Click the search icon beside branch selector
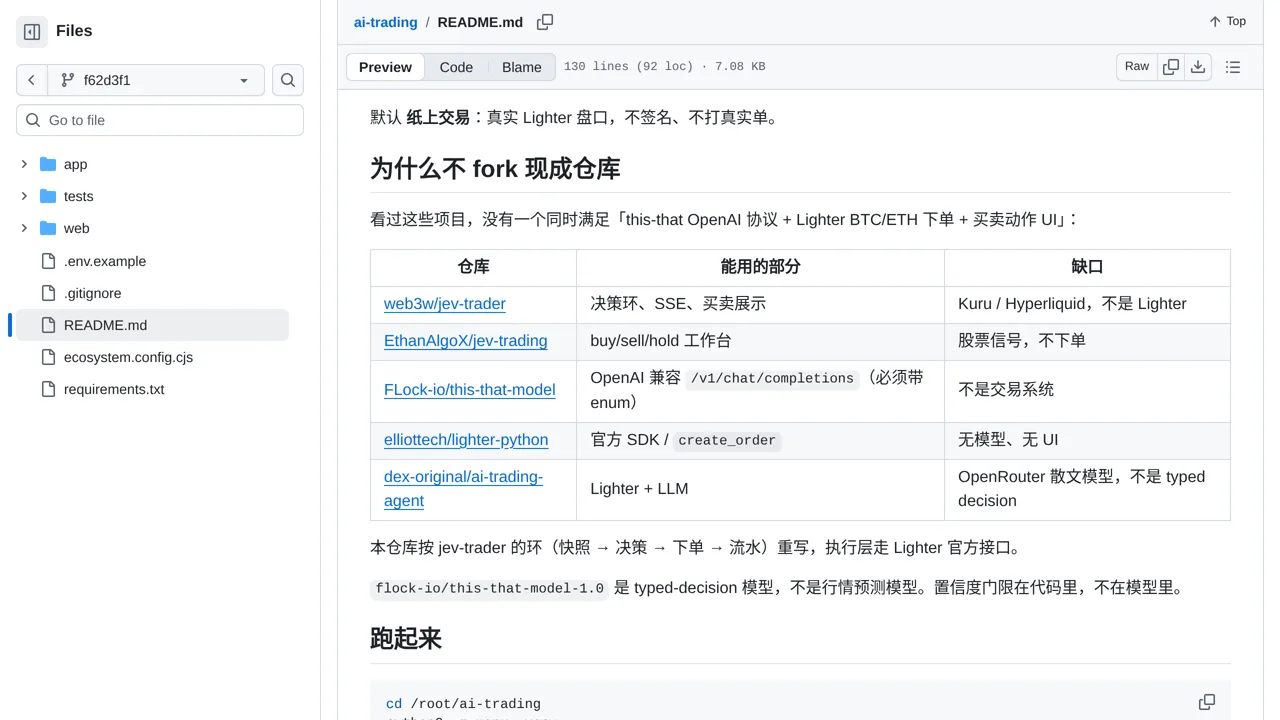 tap(288, 80)
